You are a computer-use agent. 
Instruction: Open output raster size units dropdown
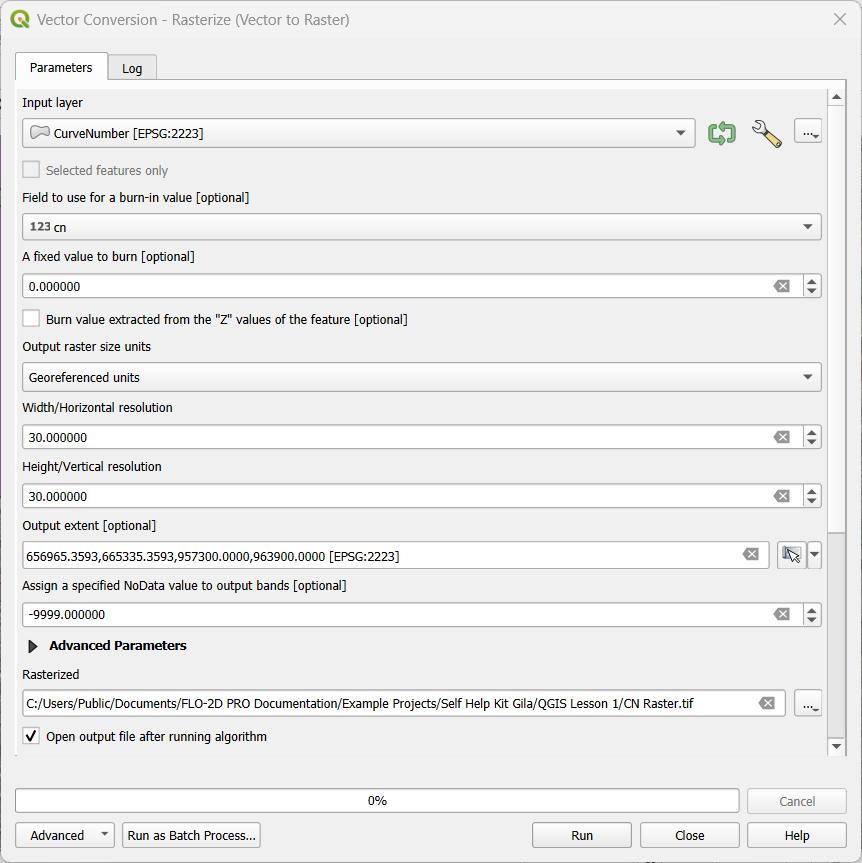pos(421,377)
